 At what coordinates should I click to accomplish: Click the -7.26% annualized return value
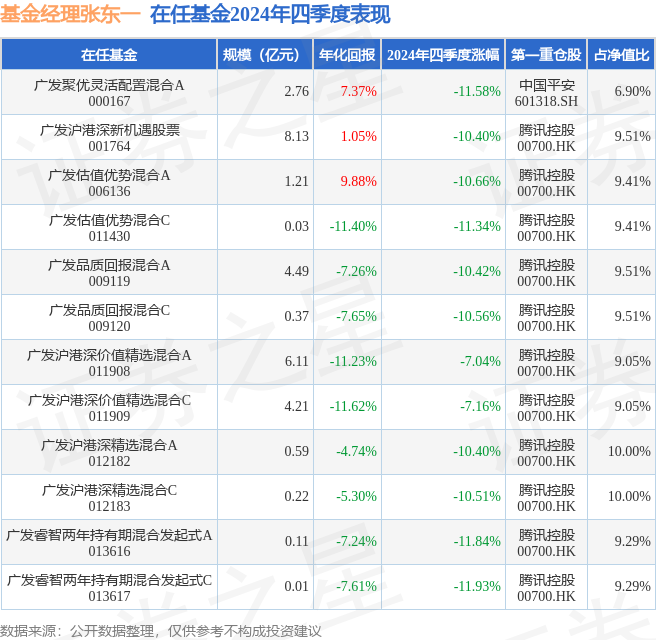[x=356, y=271]
